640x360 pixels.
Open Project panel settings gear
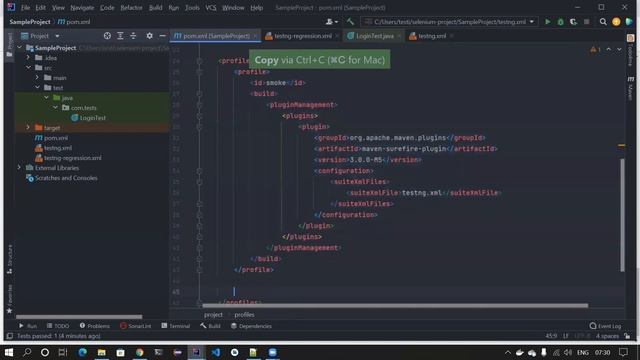pyautogui.click(x=149, y=36)
